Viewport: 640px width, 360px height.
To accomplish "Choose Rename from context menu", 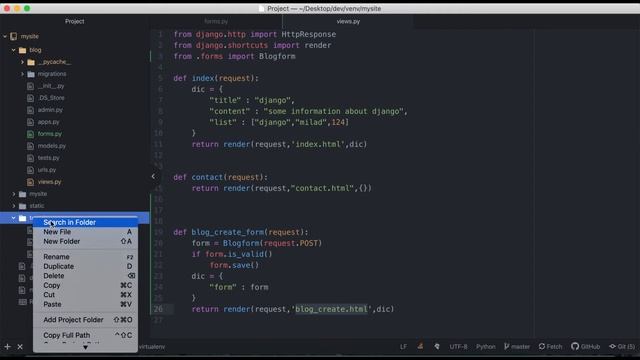I will (85, 257).
